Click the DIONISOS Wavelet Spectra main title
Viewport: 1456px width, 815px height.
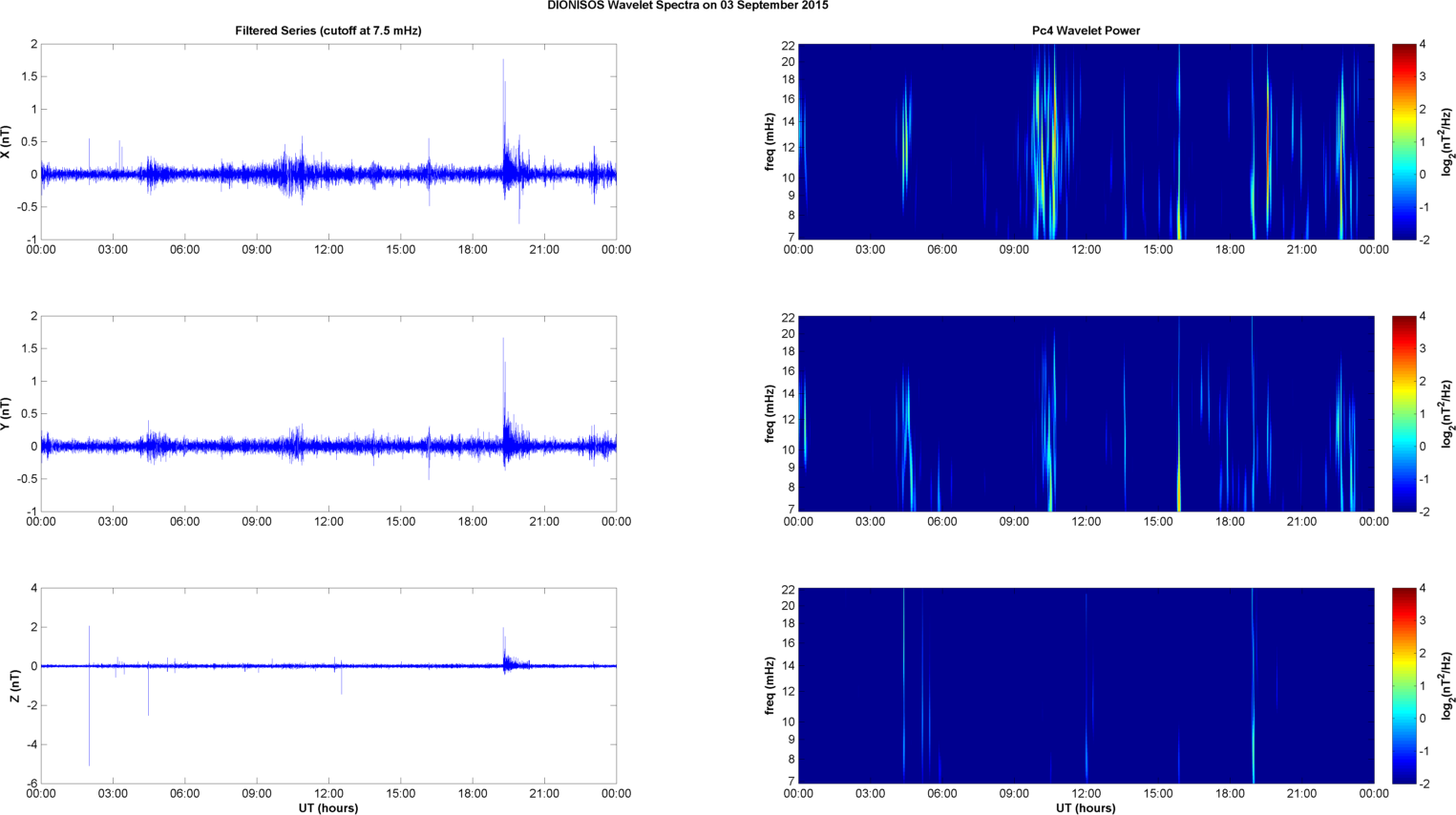(x=687, y=6)
